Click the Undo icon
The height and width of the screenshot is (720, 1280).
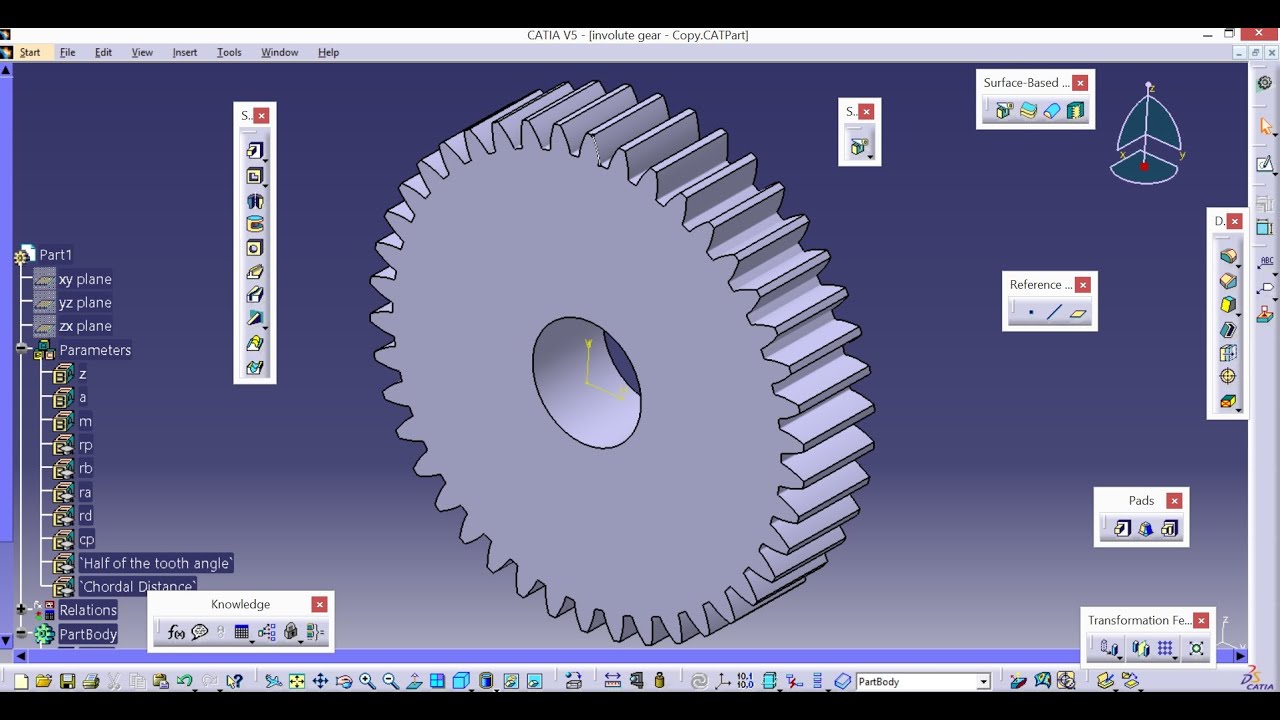click(184, 681)
